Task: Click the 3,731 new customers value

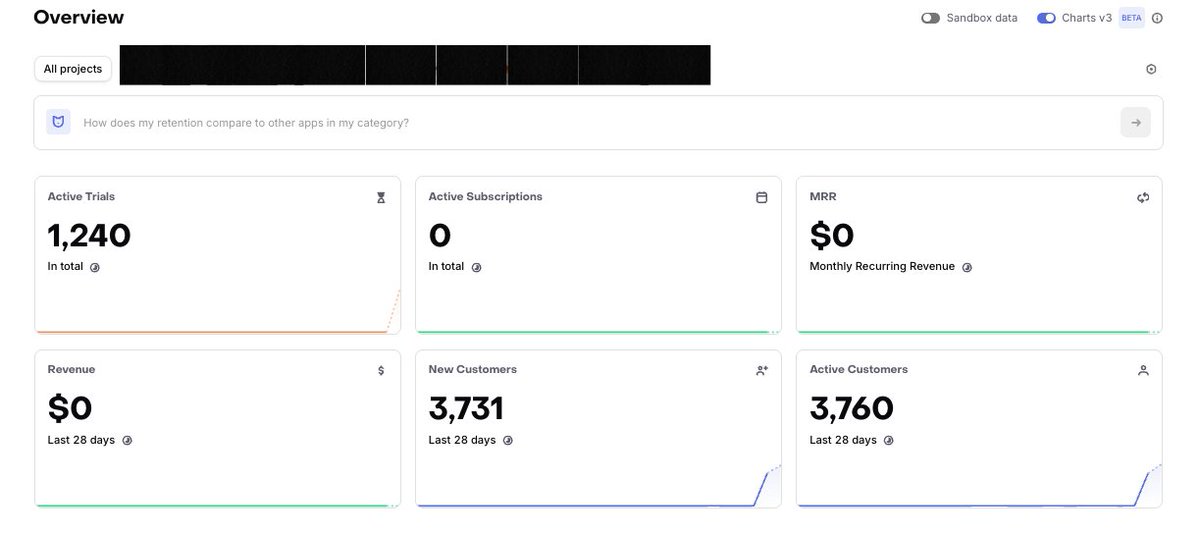Action: (x=466, y=409)
